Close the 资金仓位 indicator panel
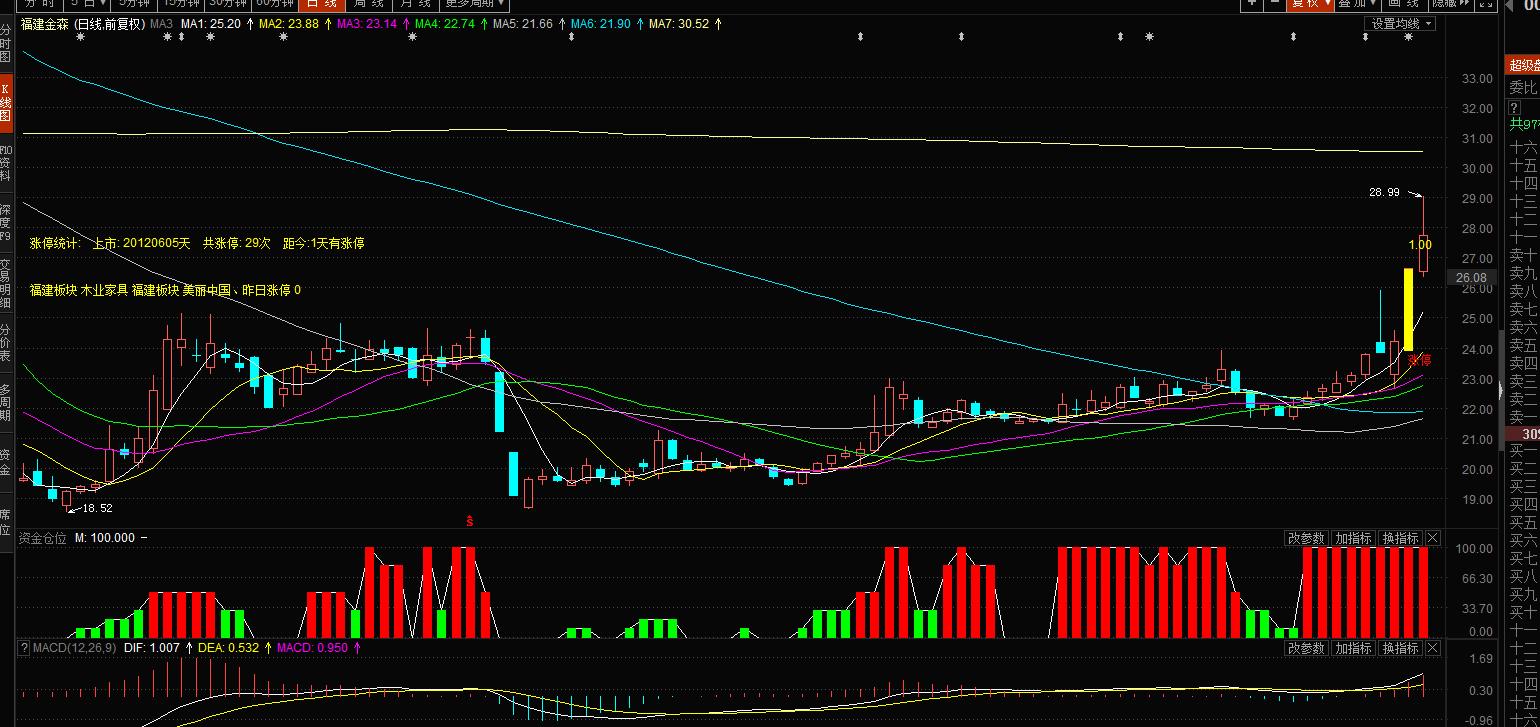The image size is (1540, 727). (x=1433, y=538)
